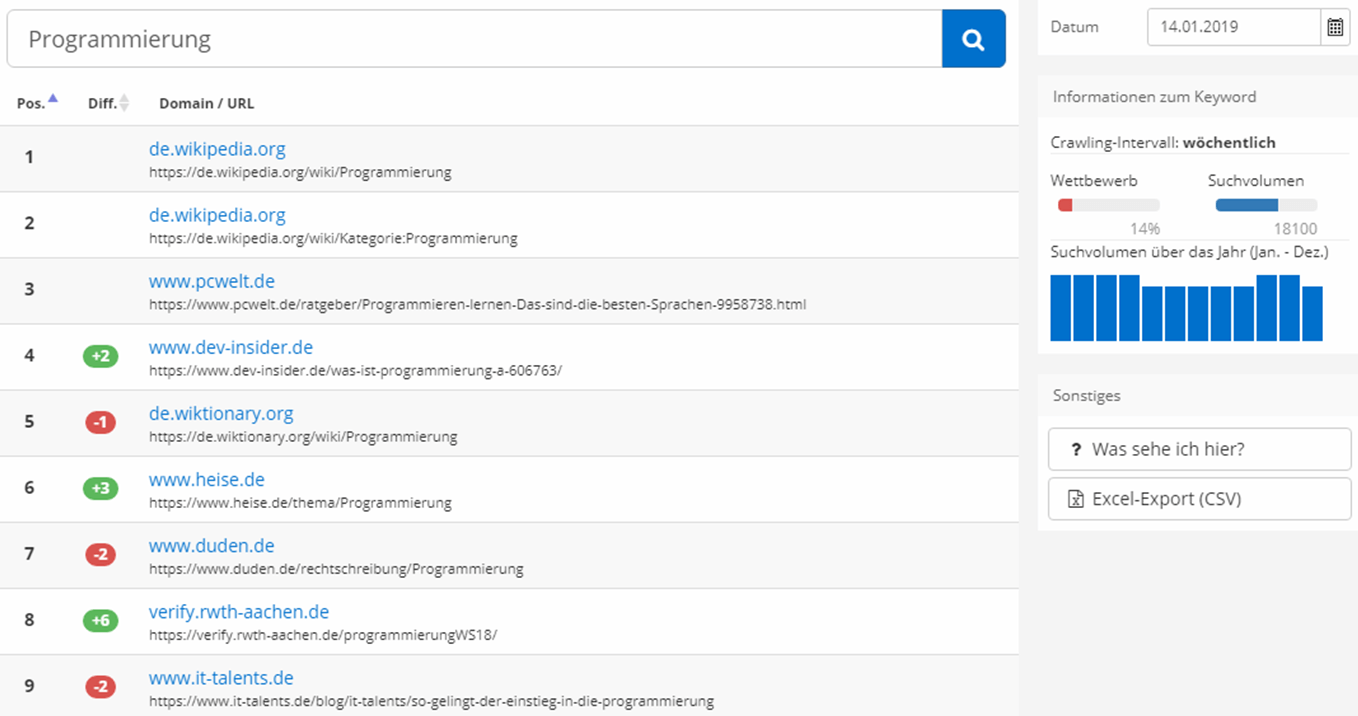The width and height of the screenshot is (1358, 716).
Task: Click the +6 badge for verify.rwth-aachen.de
Action: pos(100,620)
